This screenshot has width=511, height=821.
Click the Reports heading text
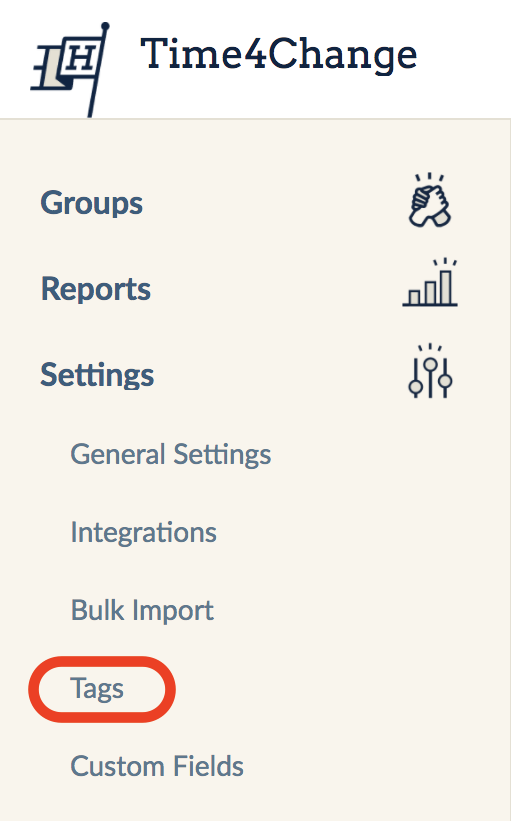(96, 289)
